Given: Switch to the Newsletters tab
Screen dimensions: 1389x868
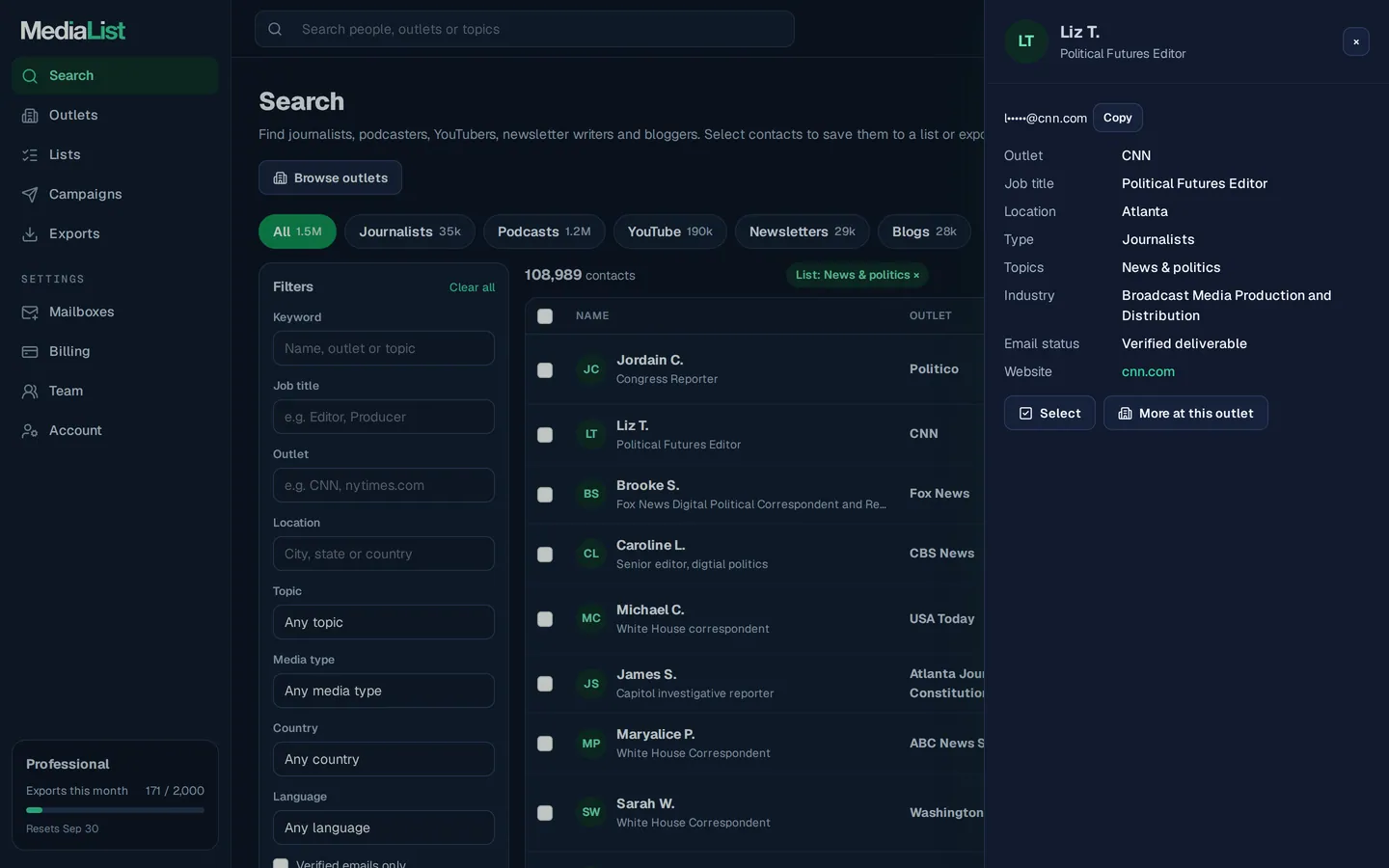Looking at the screenshot, I should pyautogui.click(x=803, y=231).
